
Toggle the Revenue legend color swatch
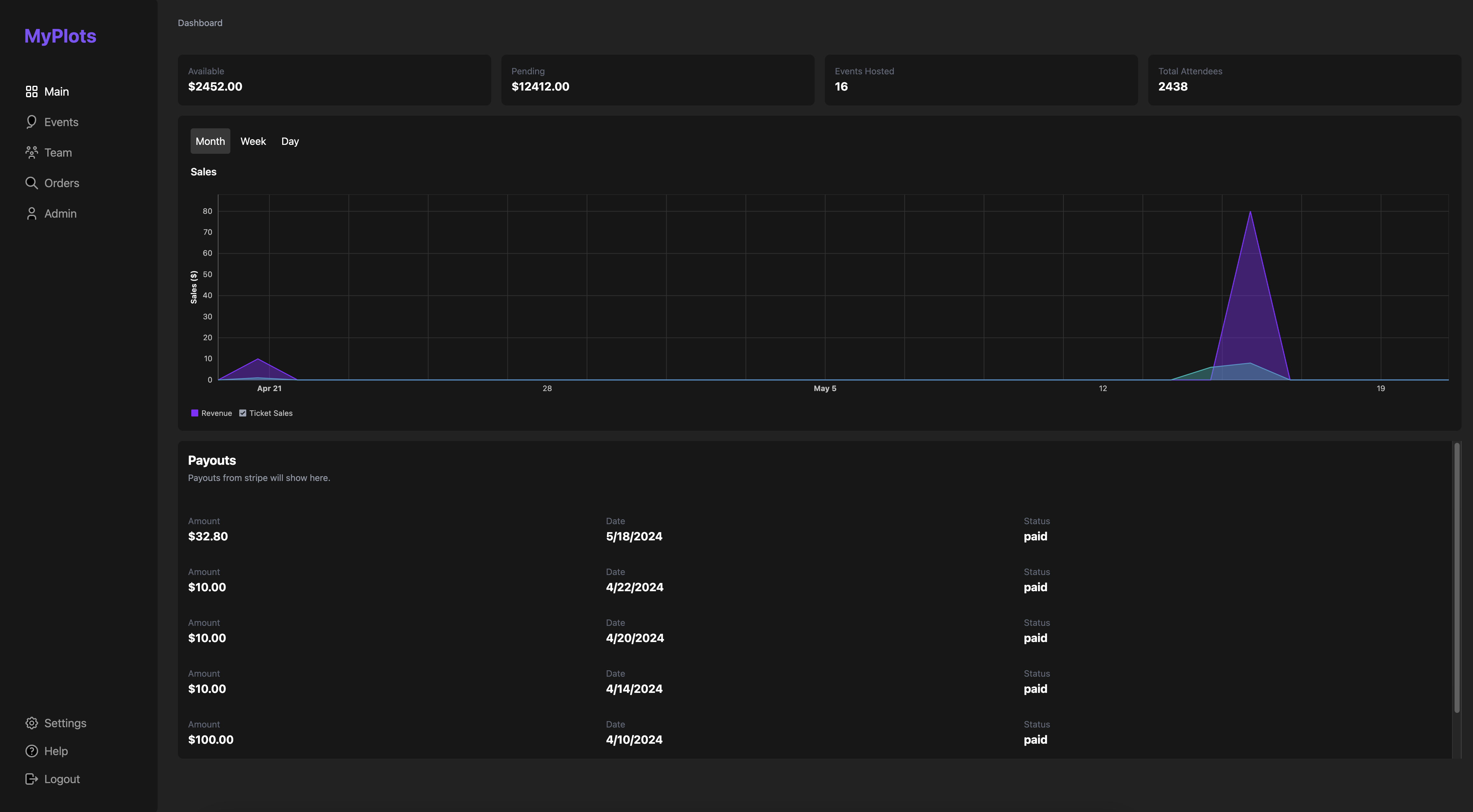pos(194,413)
